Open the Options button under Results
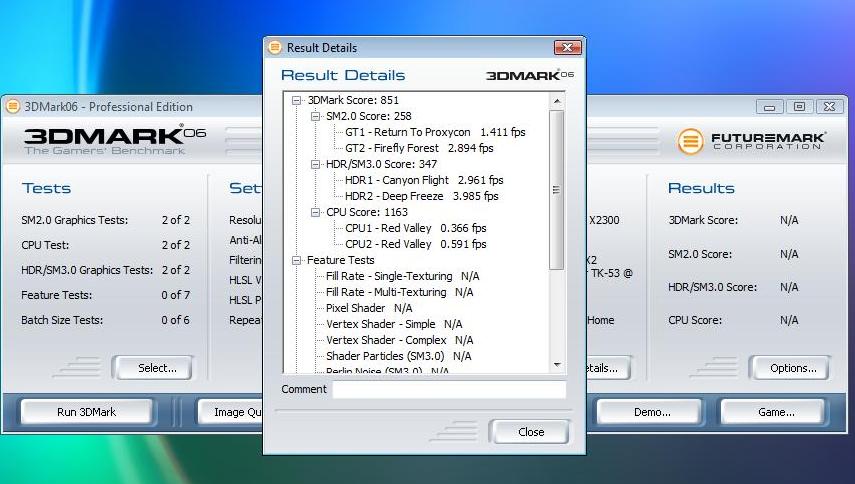Screen dimensions: 855x484 click(x=793, y=368)
